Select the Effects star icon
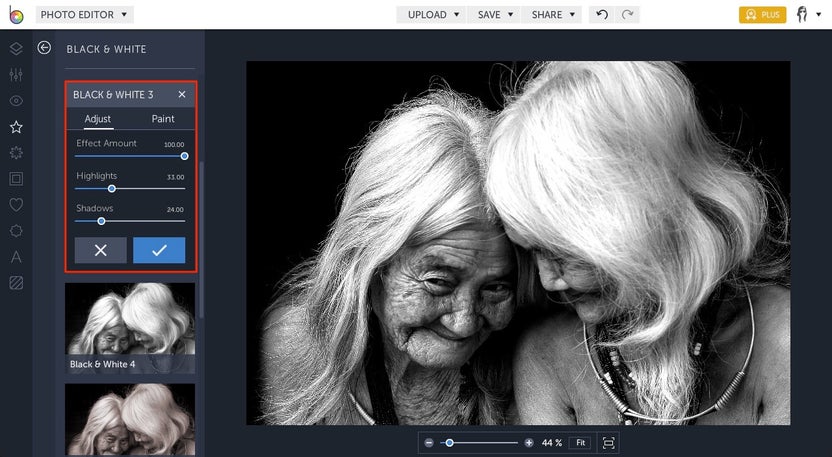Image resolution: width=832 pixels, height=457 pixels. [16, 127]
